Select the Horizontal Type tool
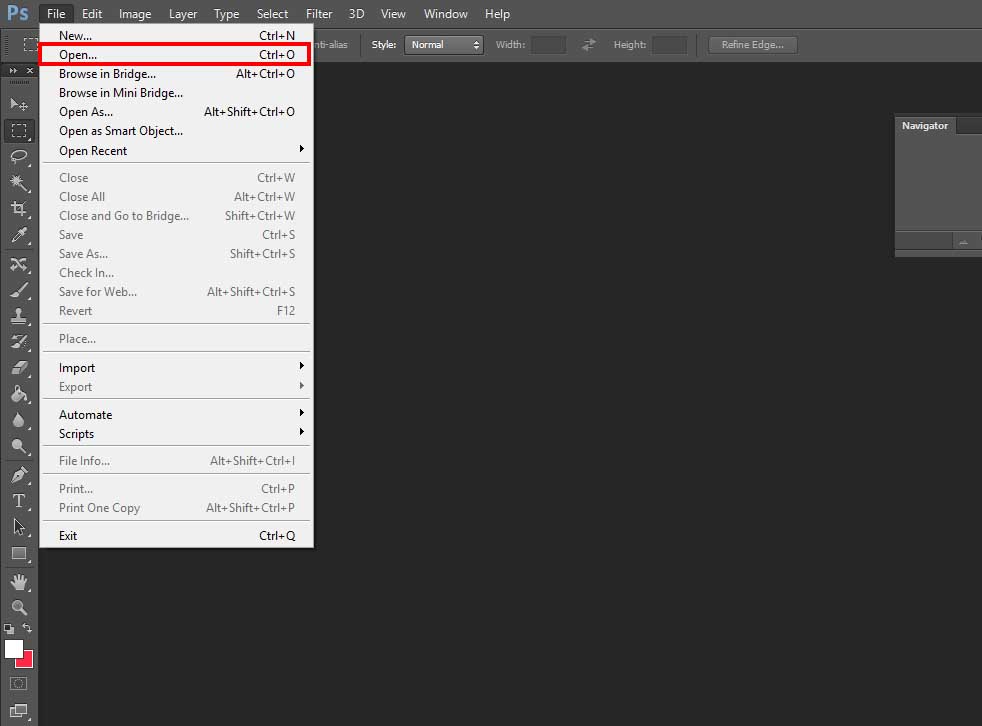The height and width of the screenshot is (726, 982). click(19, 501)
